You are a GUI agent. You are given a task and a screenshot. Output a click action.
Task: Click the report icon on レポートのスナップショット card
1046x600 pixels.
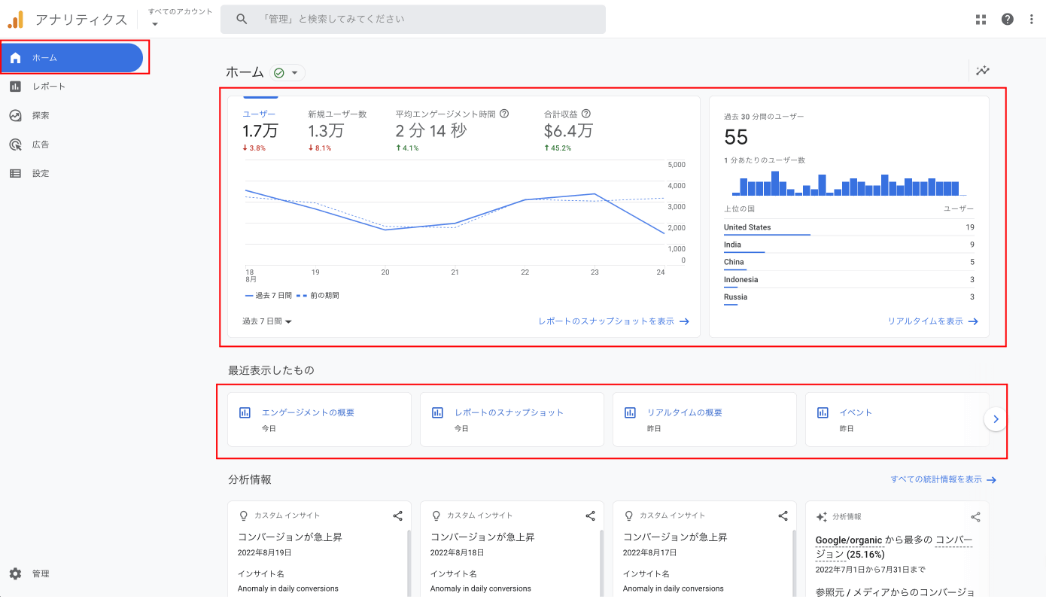tap(438, 413)
